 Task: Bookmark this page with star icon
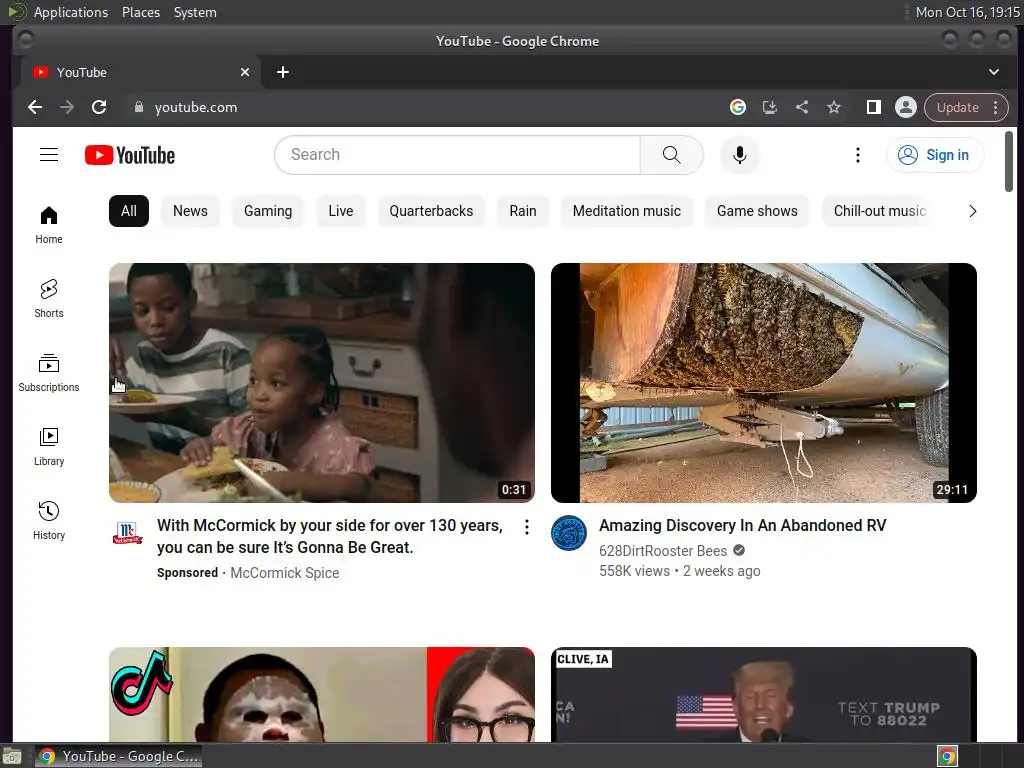pyautogui.click(x=834, y=107)
